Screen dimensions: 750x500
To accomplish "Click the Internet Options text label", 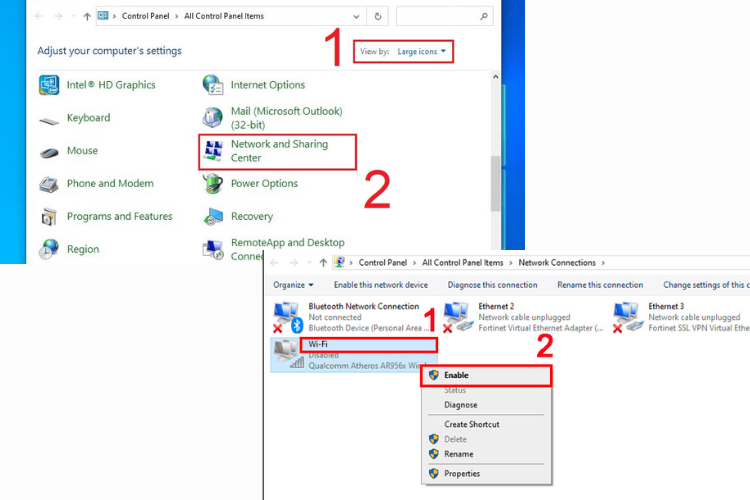I will click(x=268, y=85).
